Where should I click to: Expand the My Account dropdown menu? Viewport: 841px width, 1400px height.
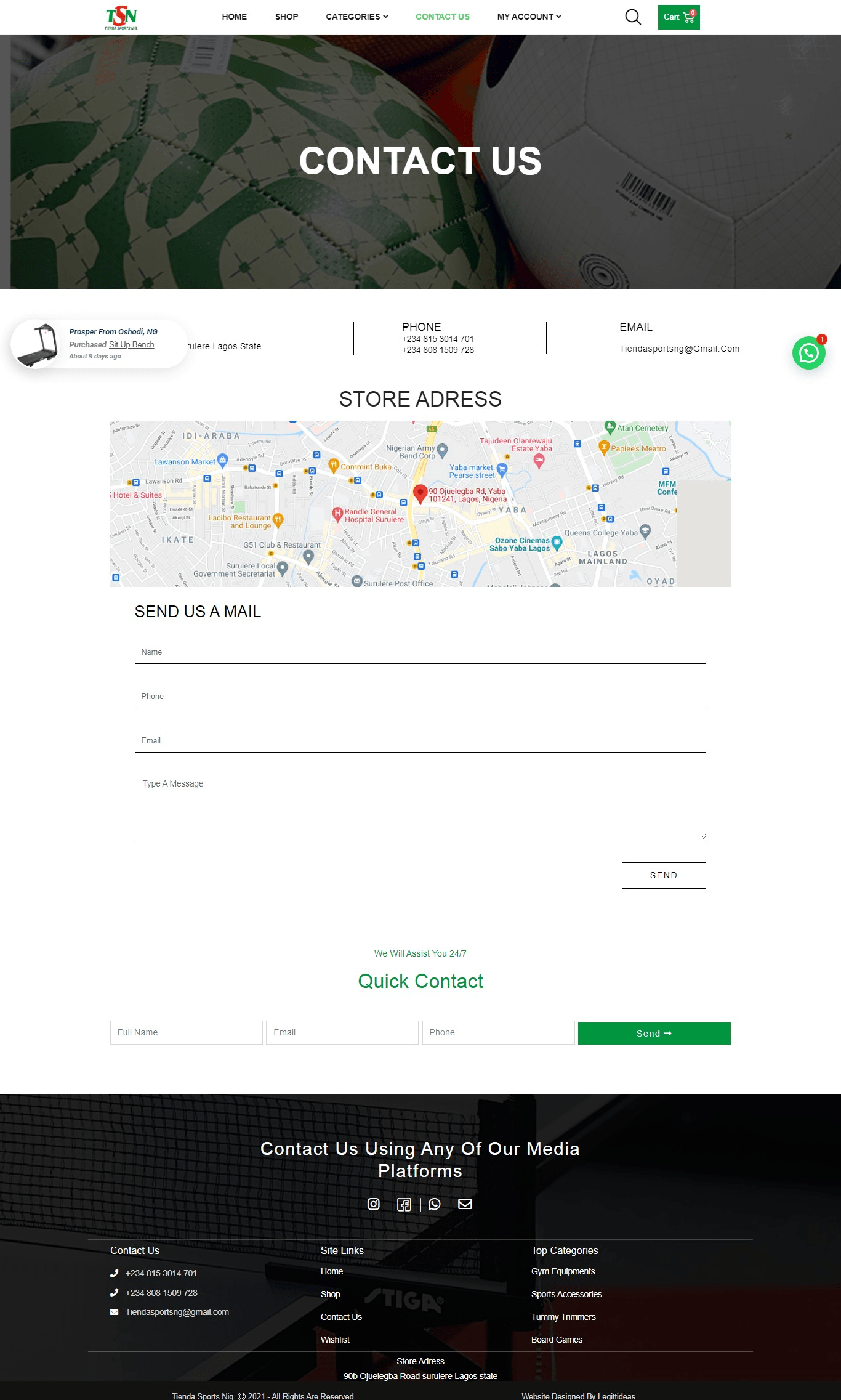click(529, 17)
